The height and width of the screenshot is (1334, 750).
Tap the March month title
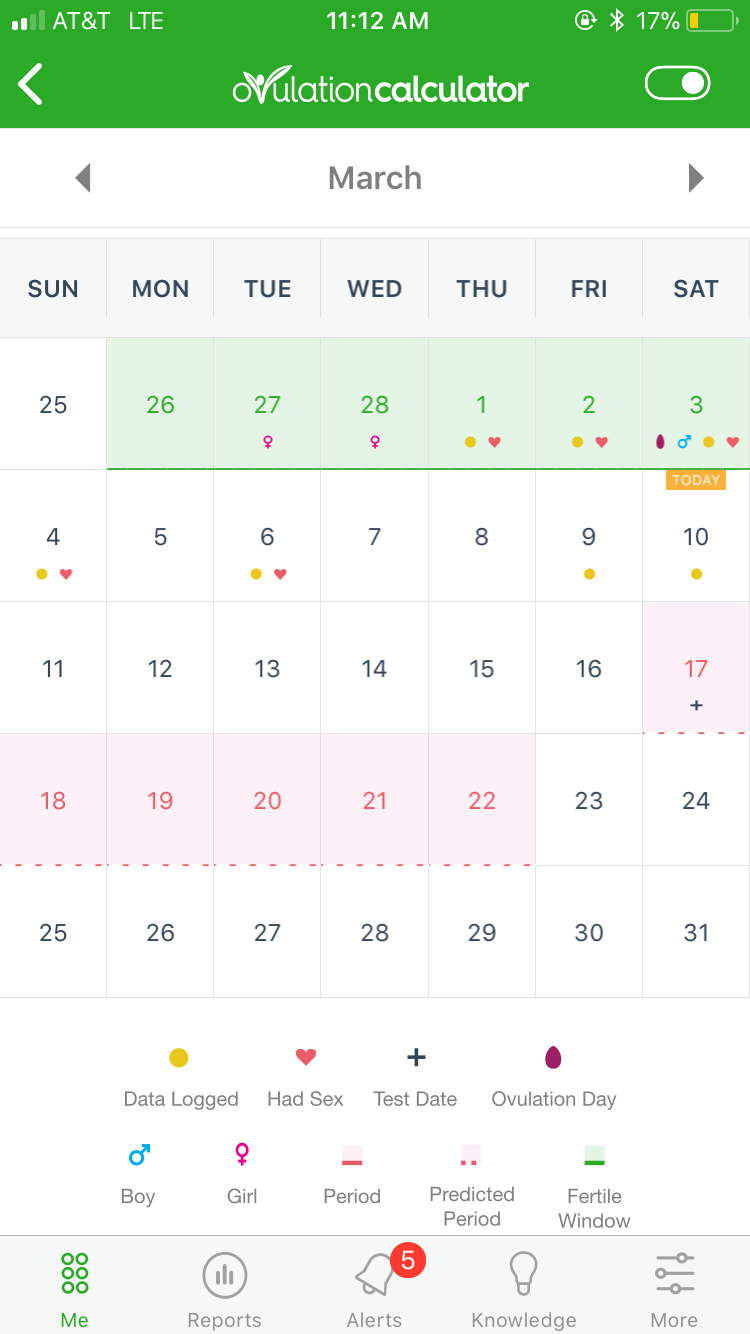[x=375, y=178]
